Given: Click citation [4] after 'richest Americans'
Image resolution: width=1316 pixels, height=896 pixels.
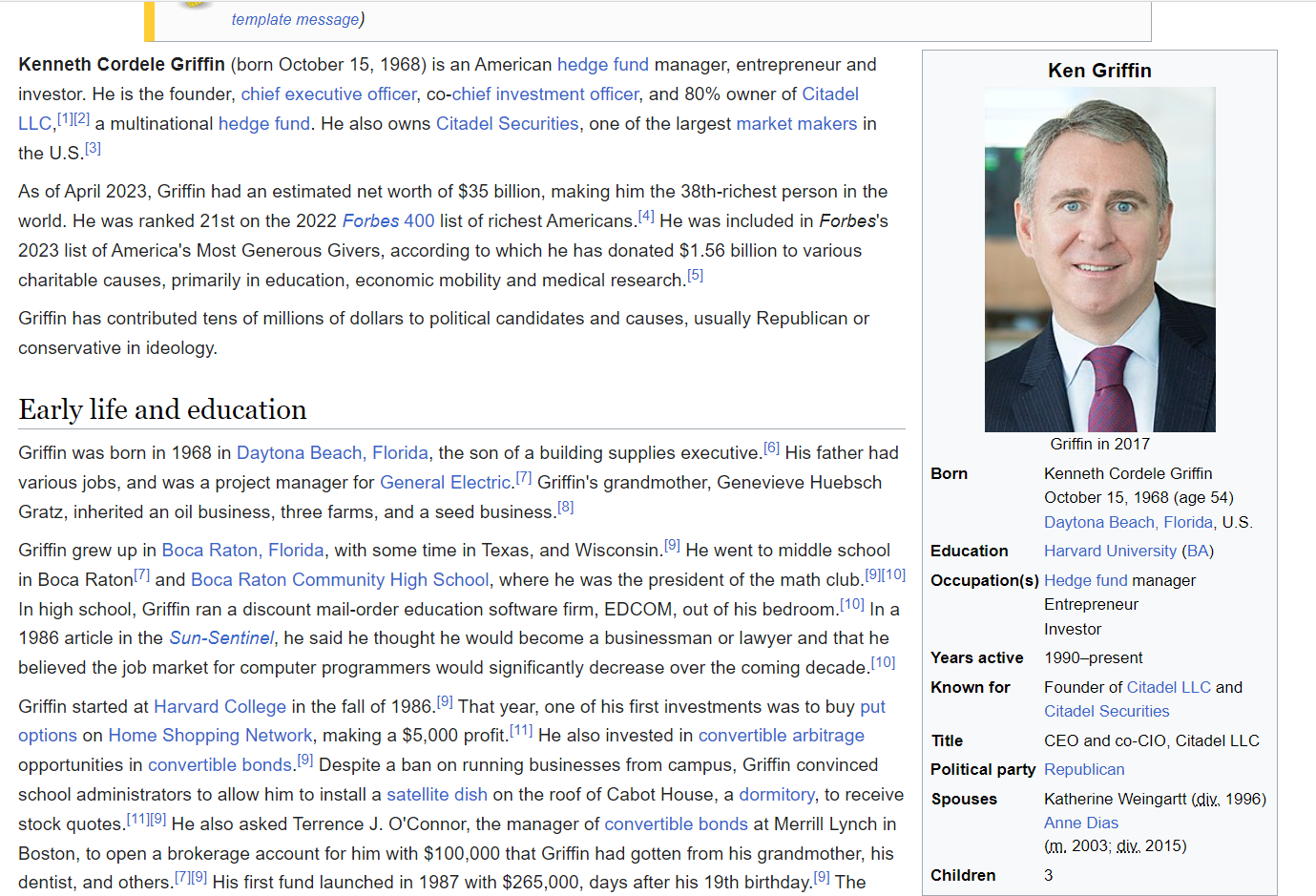Looking at the screenshot, I should [646, 216].
